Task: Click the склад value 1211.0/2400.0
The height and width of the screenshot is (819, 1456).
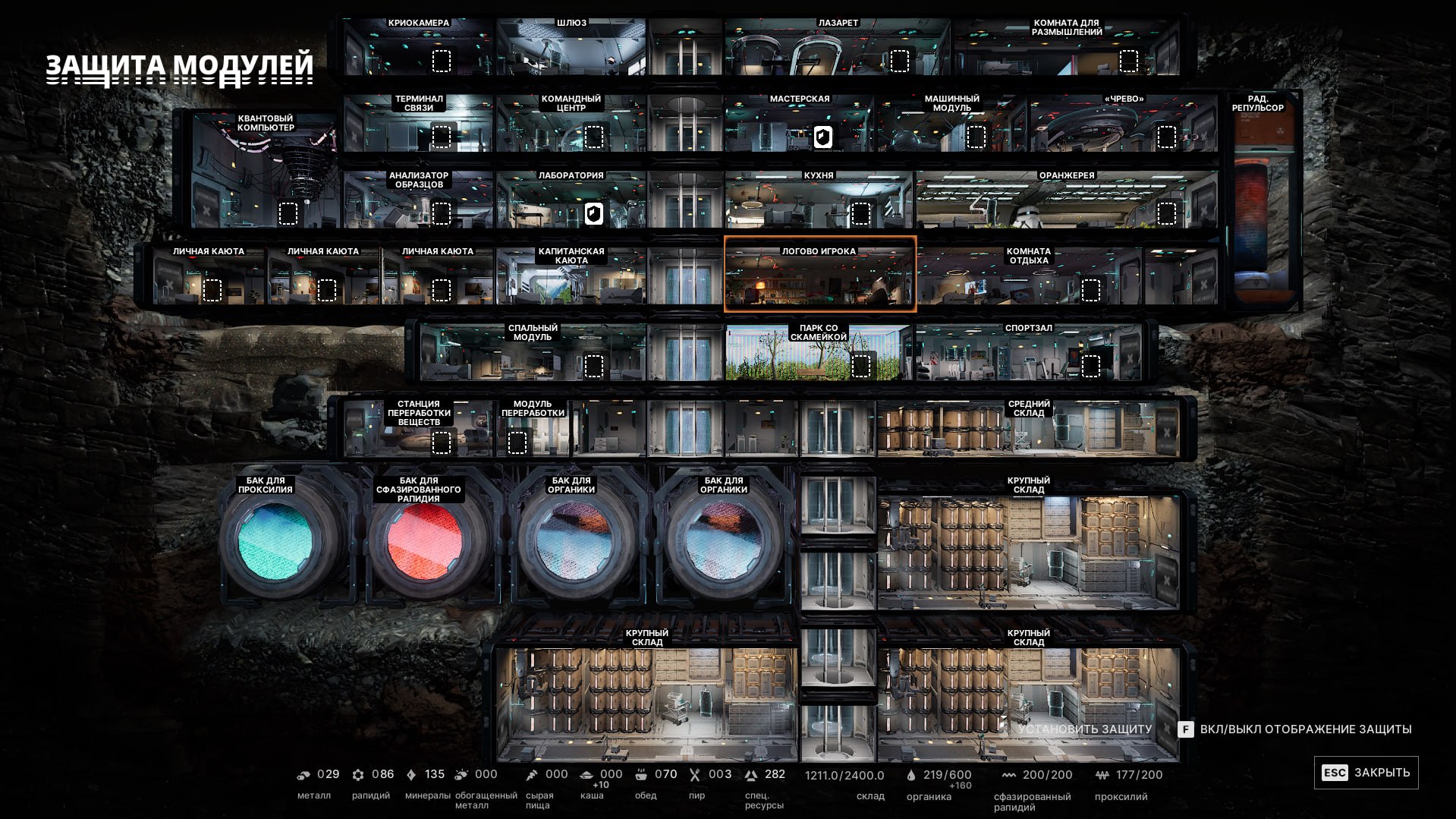Action: [x=844, y=776]
